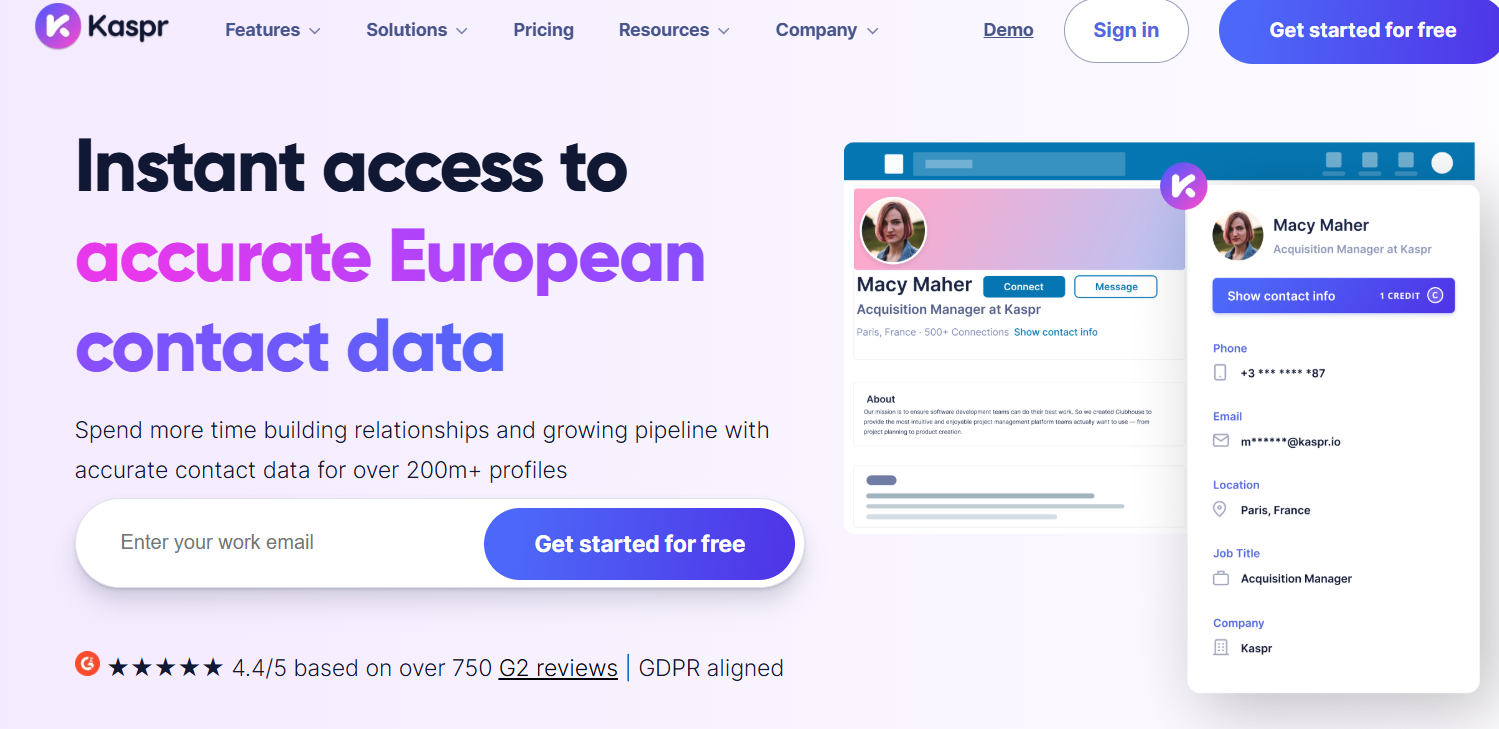Click the company building icon
The image size is (1499, 729).
point(1220,648)
